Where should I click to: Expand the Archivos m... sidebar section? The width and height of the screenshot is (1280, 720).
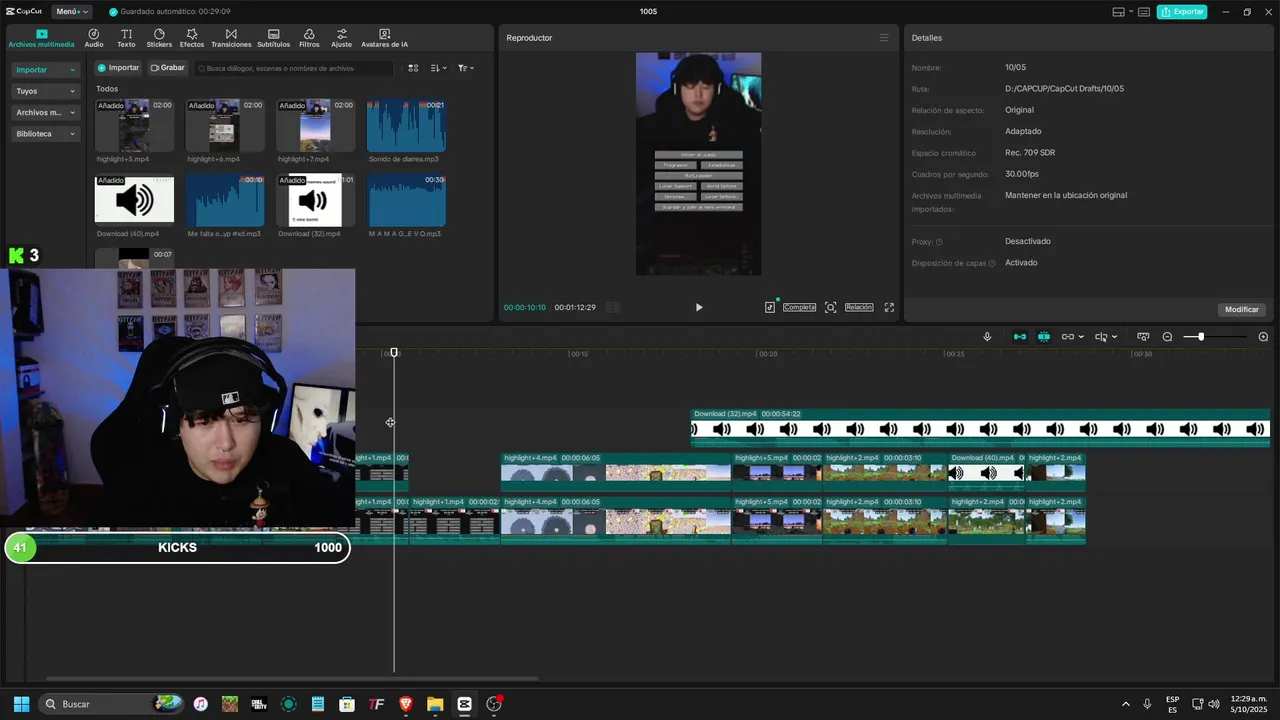[x=45, y=112]
